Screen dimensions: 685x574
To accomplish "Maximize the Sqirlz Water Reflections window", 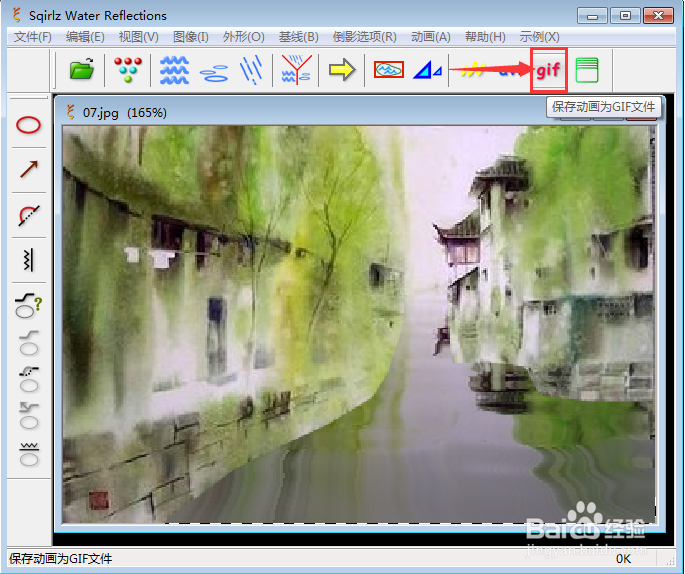I will tap(625, 16).
